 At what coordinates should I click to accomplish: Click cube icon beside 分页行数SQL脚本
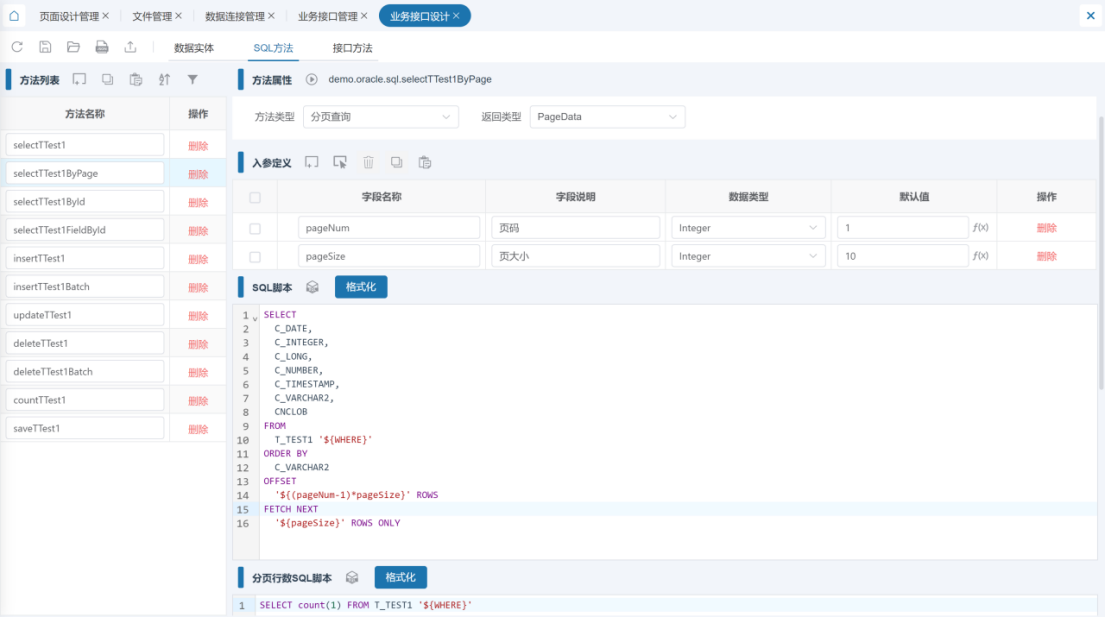point(352,578)
